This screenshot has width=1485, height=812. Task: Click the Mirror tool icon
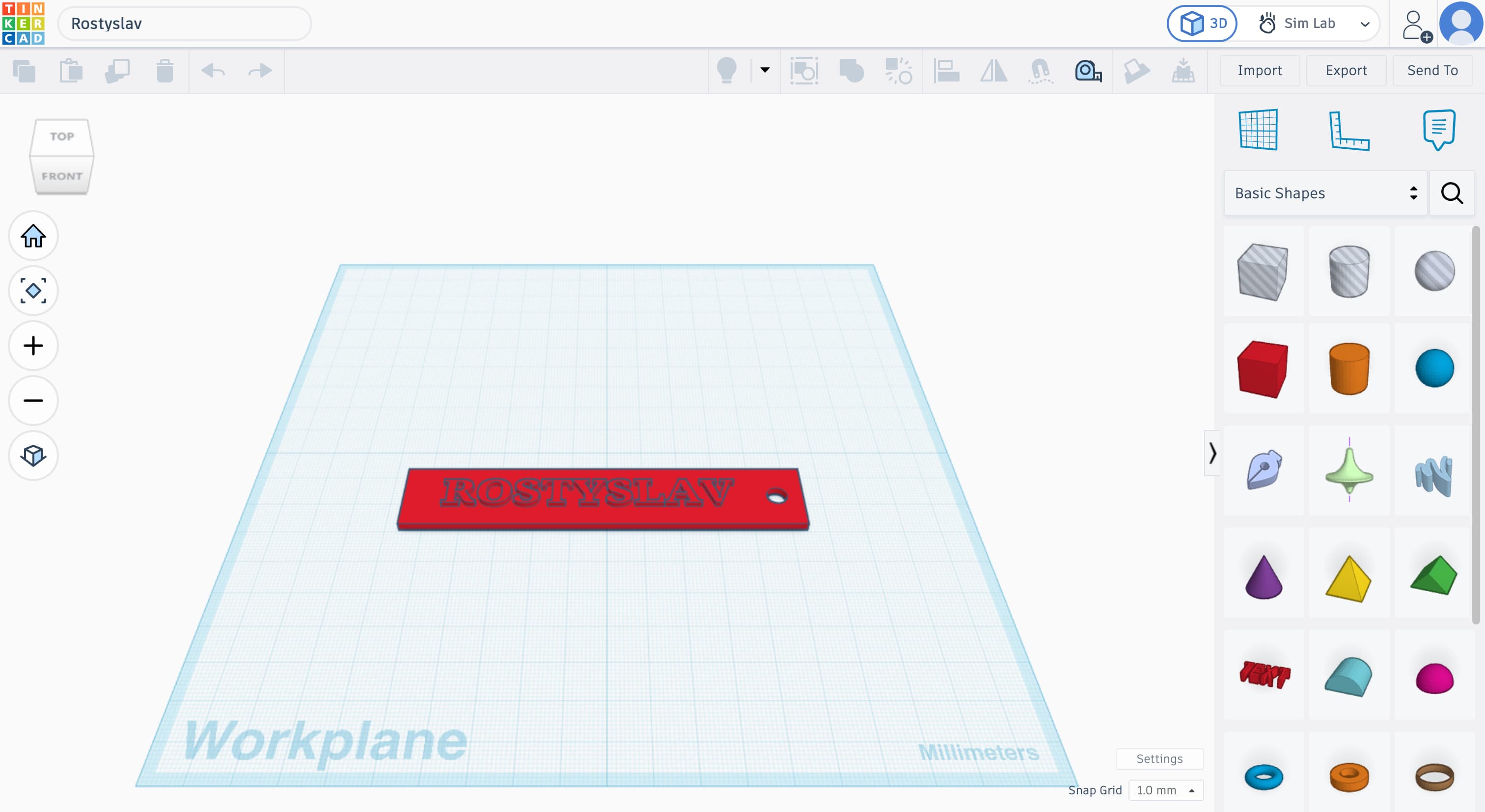(994, 71)
